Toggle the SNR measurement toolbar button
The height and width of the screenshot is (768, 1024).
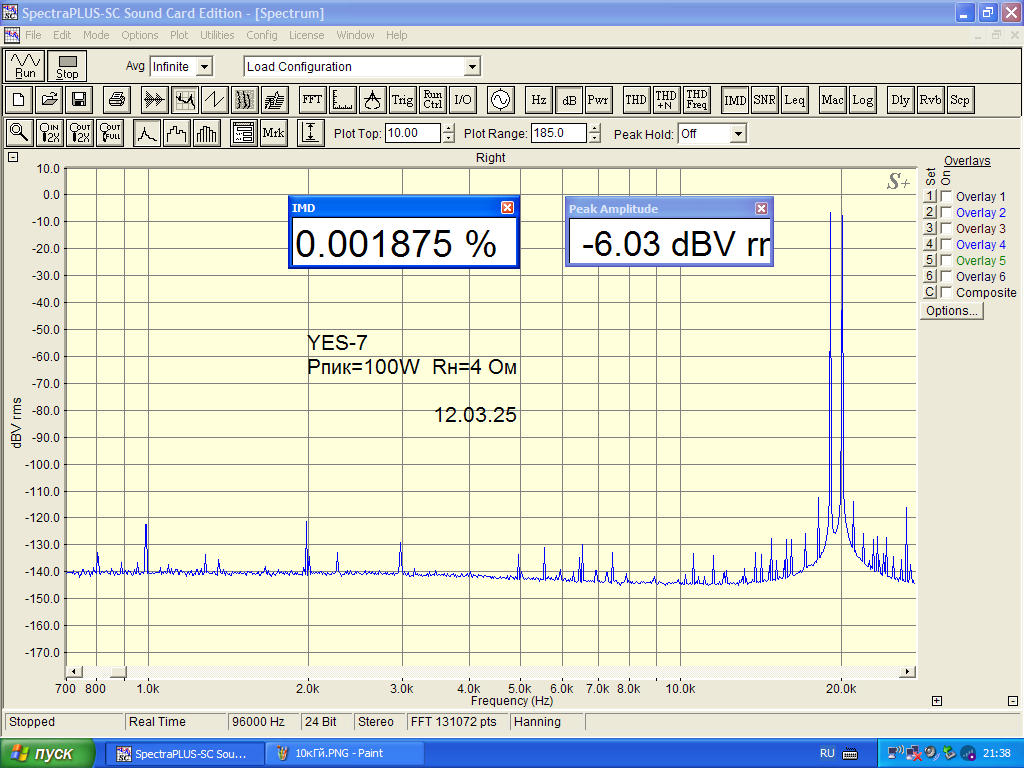[765, 100]
